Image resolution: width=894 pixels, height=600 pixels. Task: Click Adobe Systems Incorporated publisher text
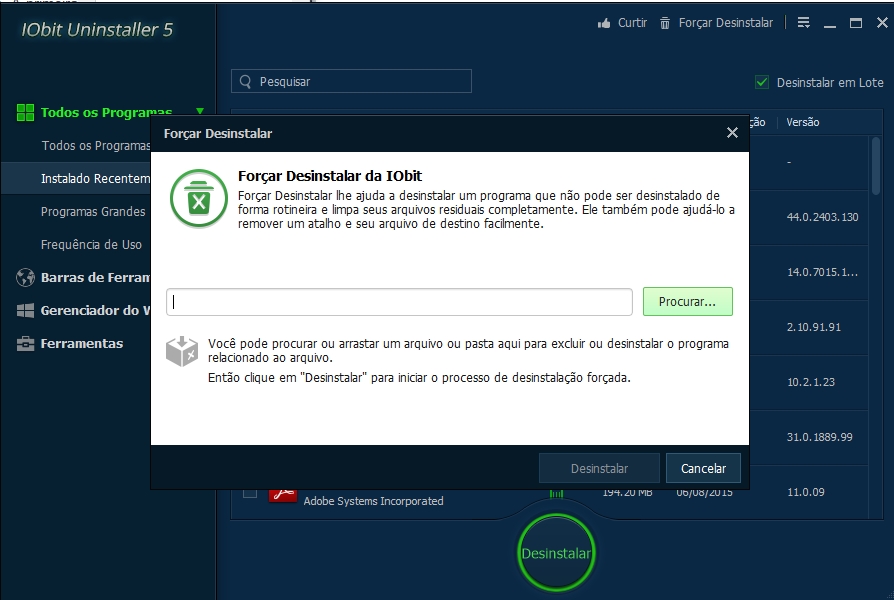373,501
